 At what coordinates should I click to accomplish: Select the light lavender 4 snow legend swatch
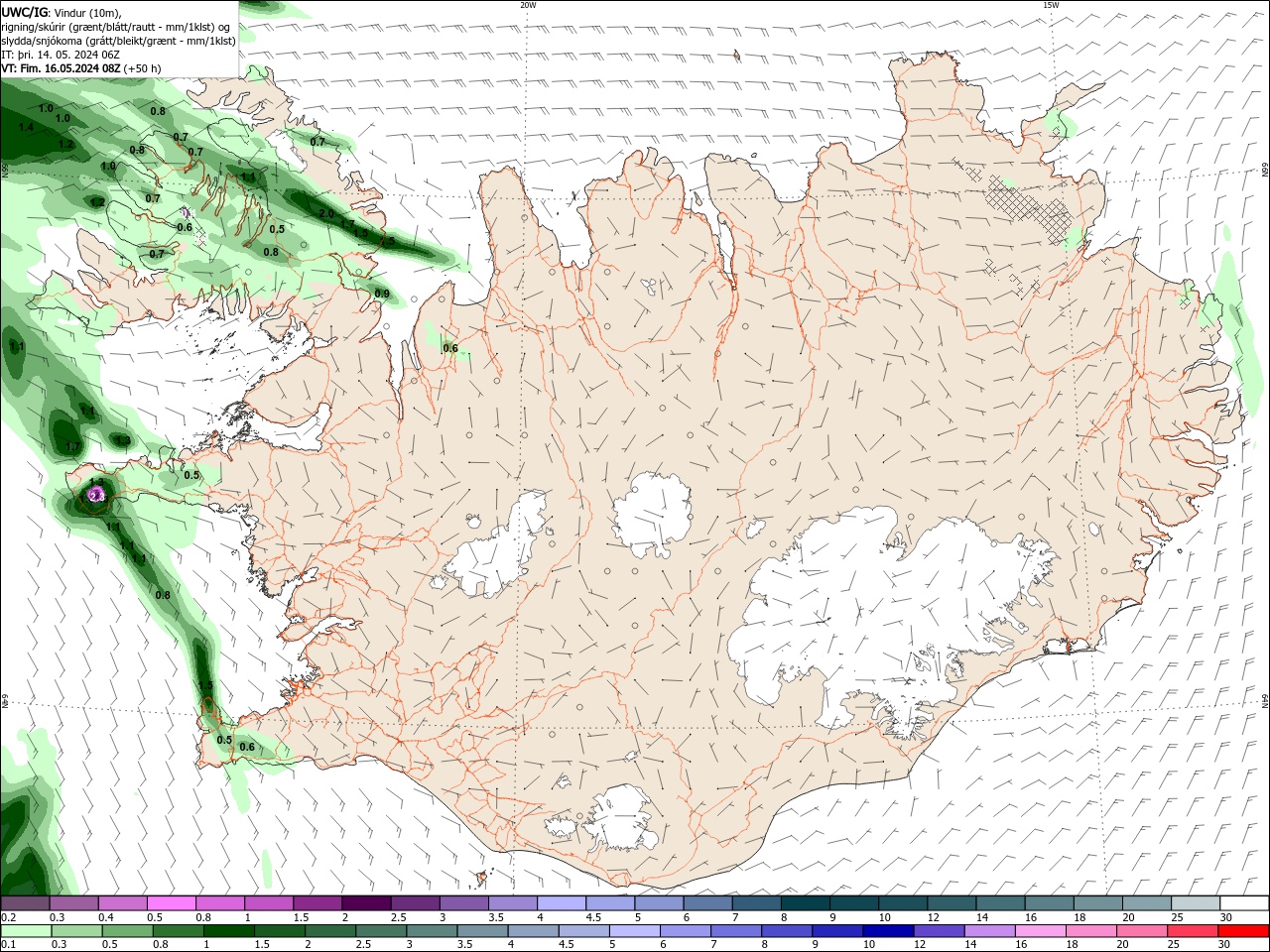pos(561,903)
